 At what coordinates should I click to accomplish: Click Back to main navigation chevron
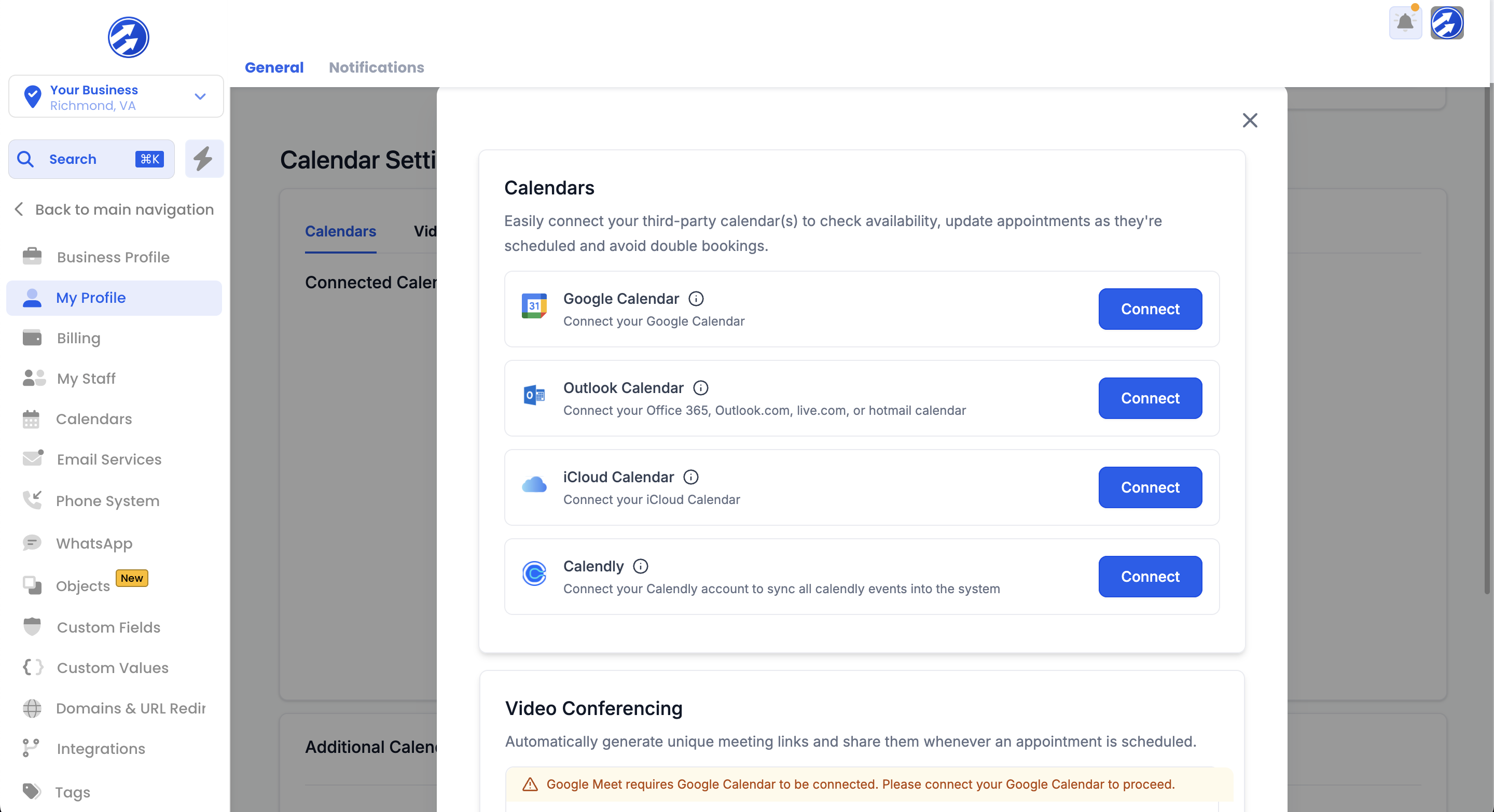point(19,209)
